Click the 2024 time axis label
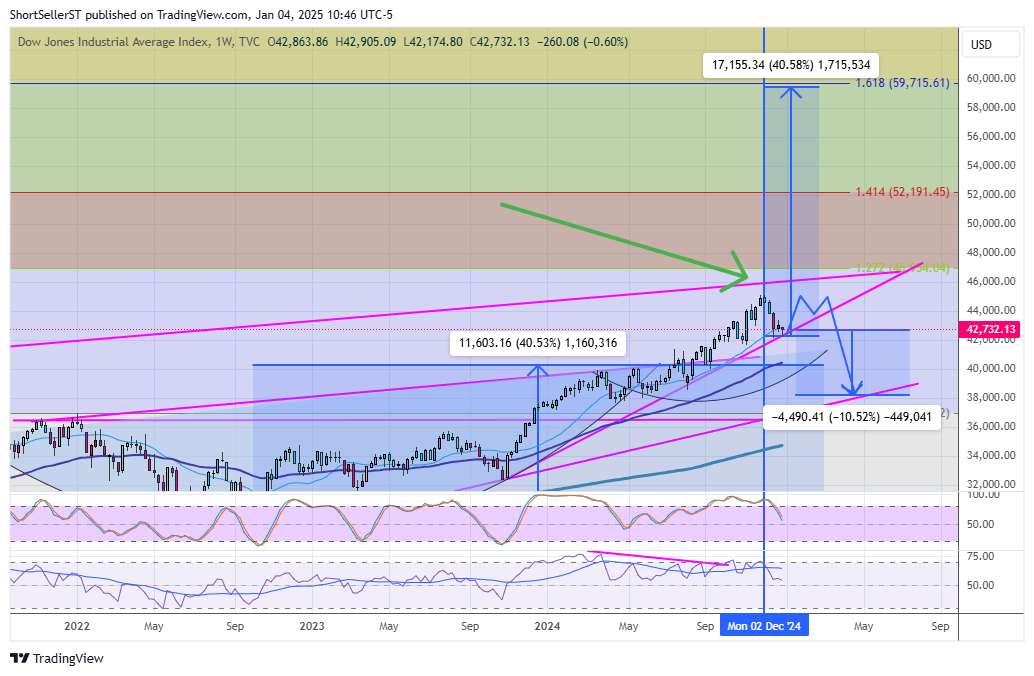 click(547, 626)
